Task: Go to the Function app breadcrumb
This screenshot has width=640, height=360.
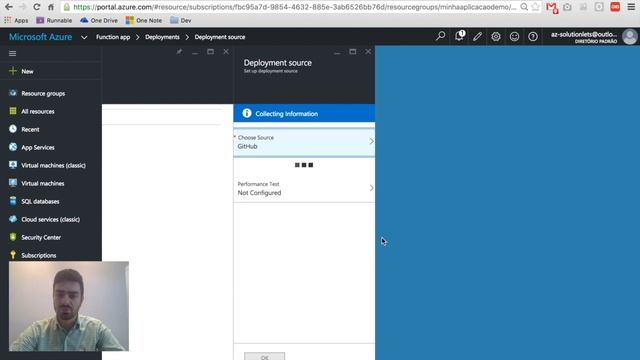Action: pyautogui.click(x=113, y=37)
